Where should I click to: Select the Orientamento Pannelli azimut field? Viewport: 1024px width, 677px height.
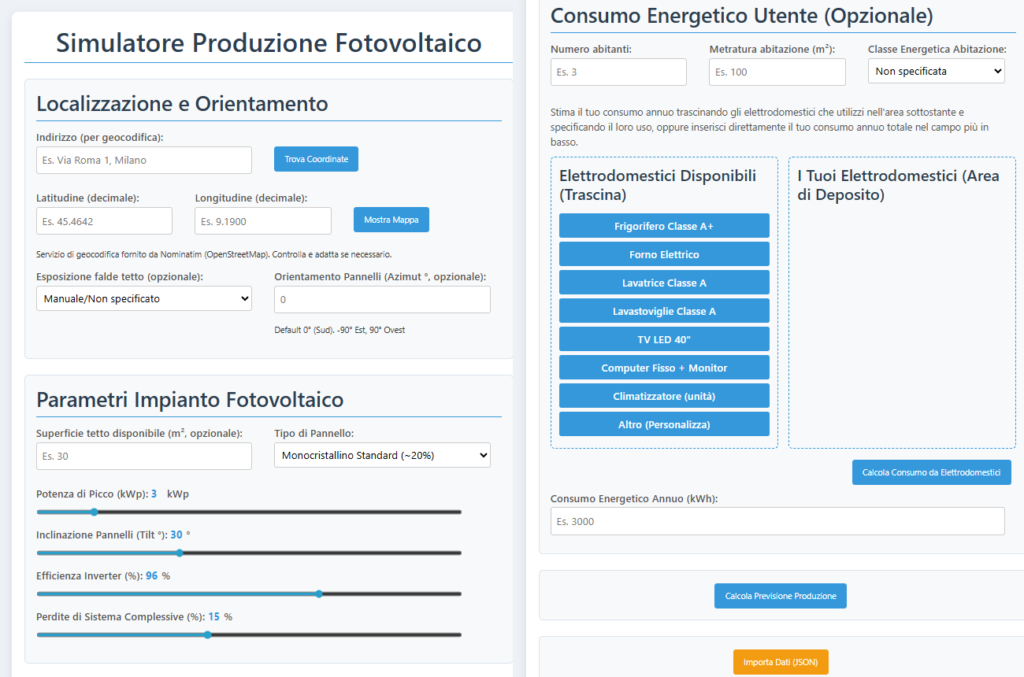pyautogui.click(x=382, y=300)
